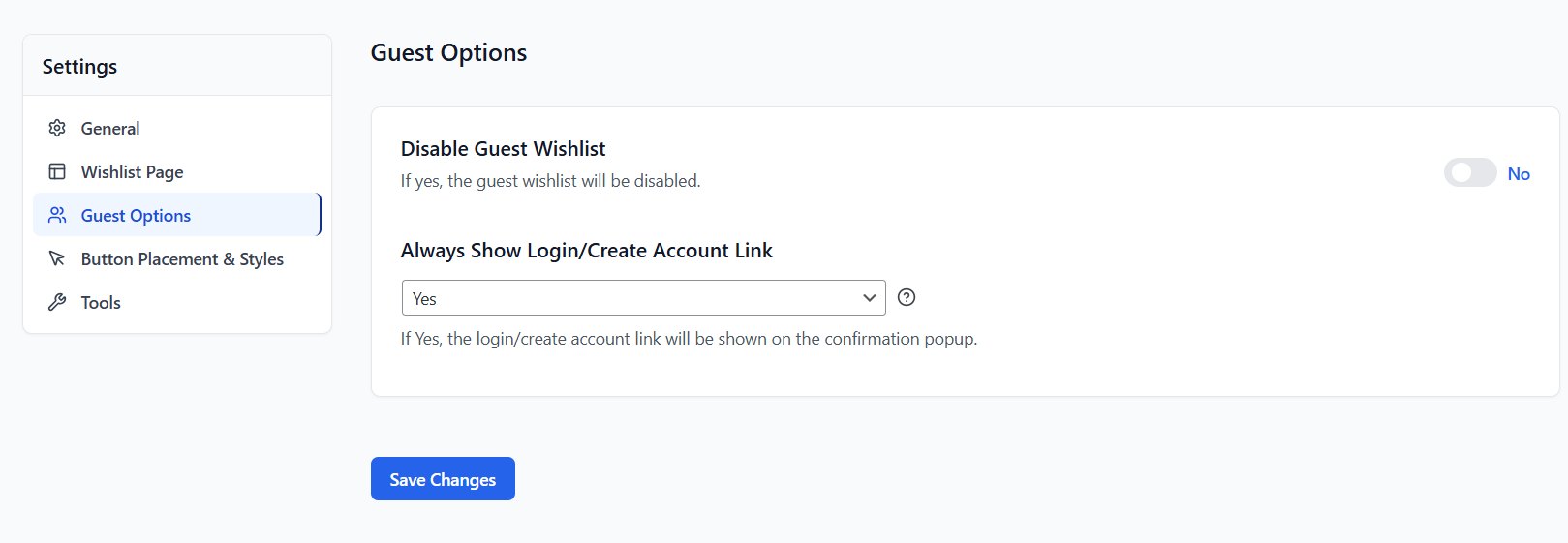
Task: Click the gear icon beside General
Action: (57, 128)
